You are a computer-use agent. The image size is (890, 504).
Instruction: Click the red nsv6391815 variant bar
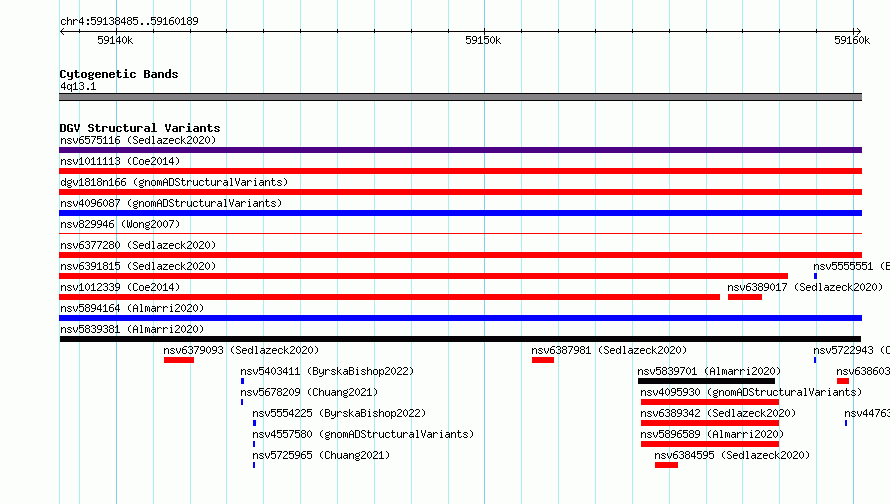click(423, 276)
